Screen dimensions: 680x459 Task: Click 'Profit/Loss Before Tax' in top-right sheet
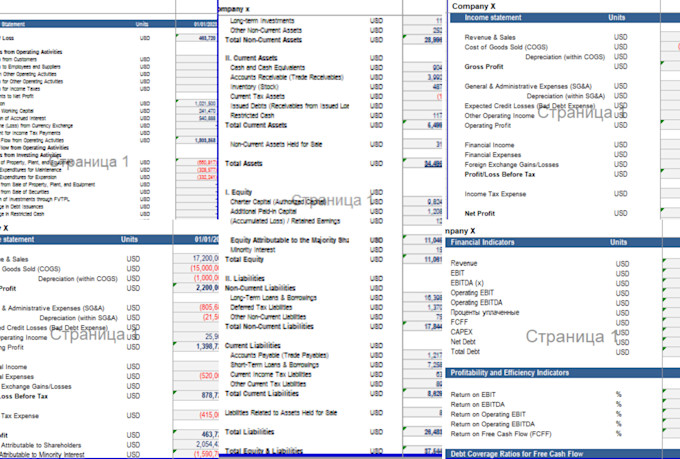tap(500, 174)
